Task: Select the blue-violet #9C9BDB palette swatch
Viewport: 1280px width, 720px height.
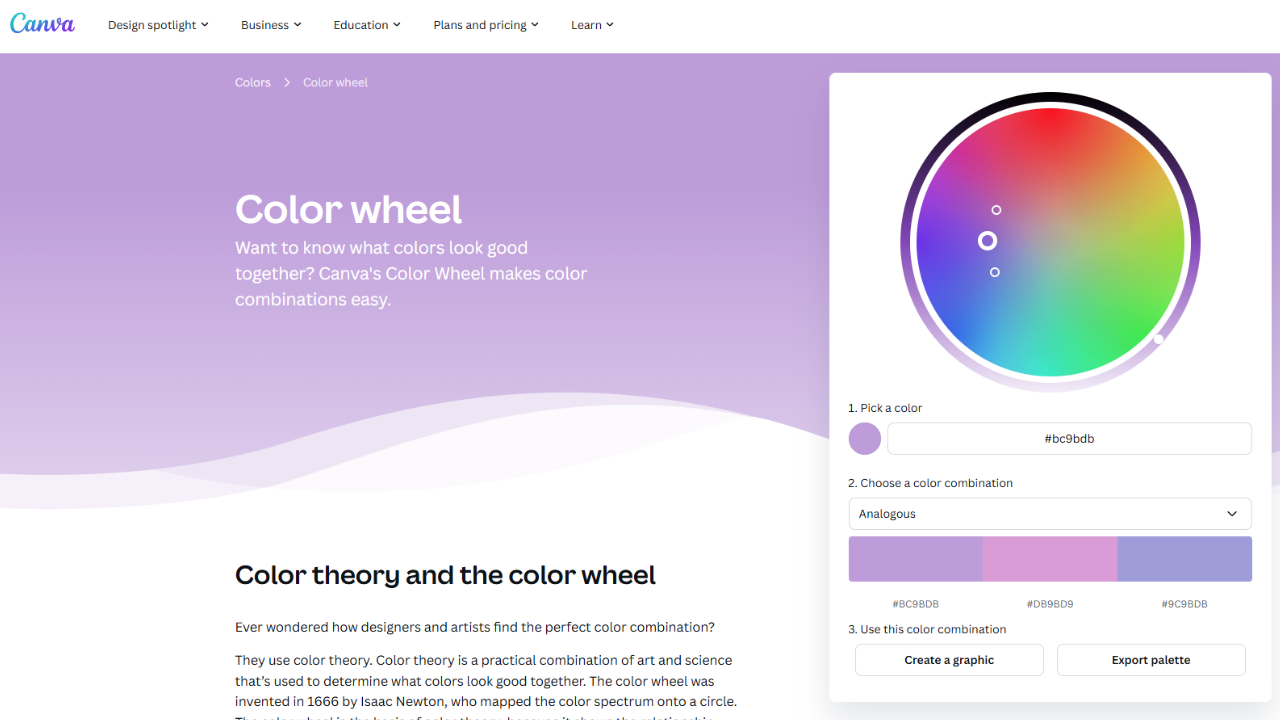Action: (1184, 559)
